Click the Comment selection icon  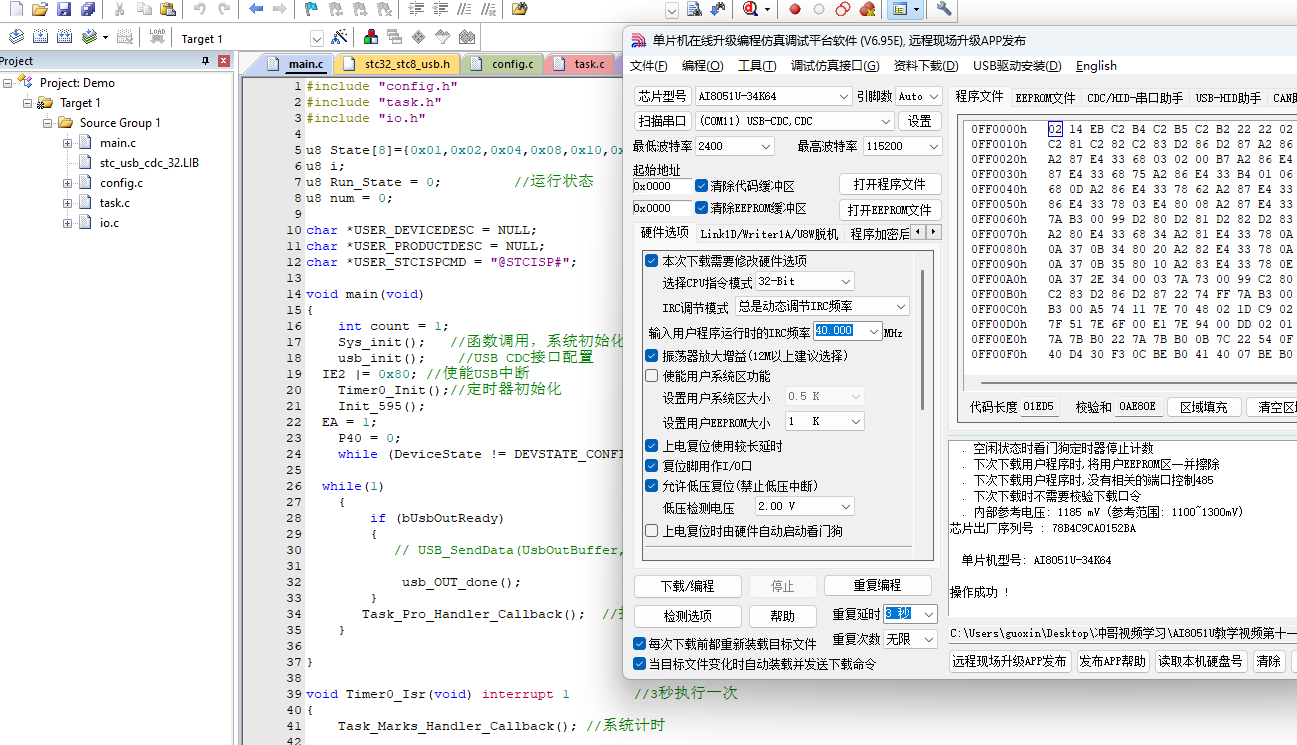[x=465, y=9]
